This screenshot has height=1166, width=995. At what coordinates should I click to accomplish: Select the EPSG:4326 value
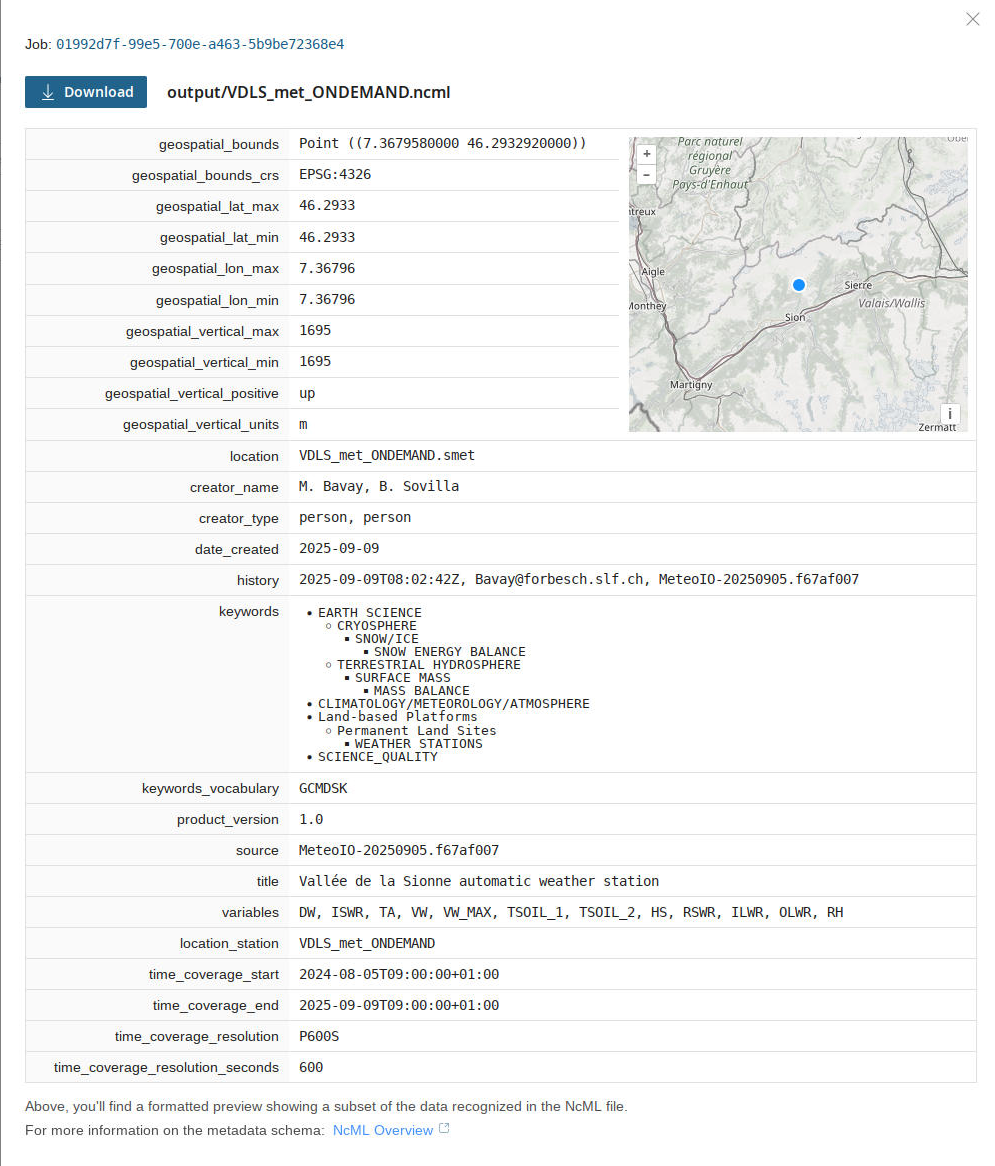(x=335, y=174)
